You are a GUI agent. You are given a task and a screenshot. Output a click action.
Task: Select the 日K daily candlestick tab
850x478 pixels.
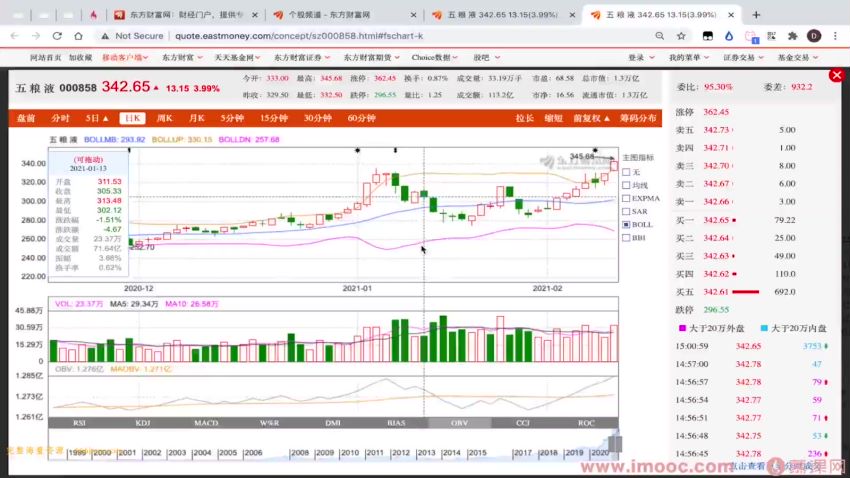tap(132, 118)
